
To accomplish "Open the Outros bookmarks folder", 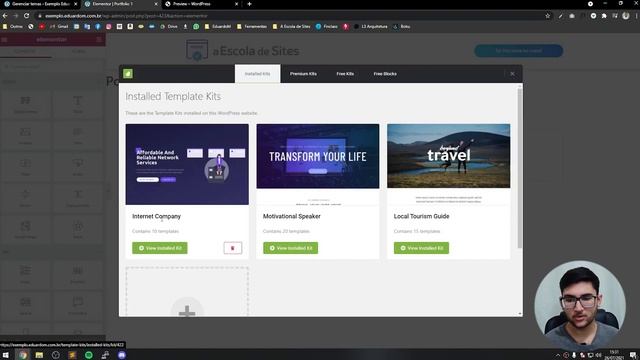I will coord(13,27).
